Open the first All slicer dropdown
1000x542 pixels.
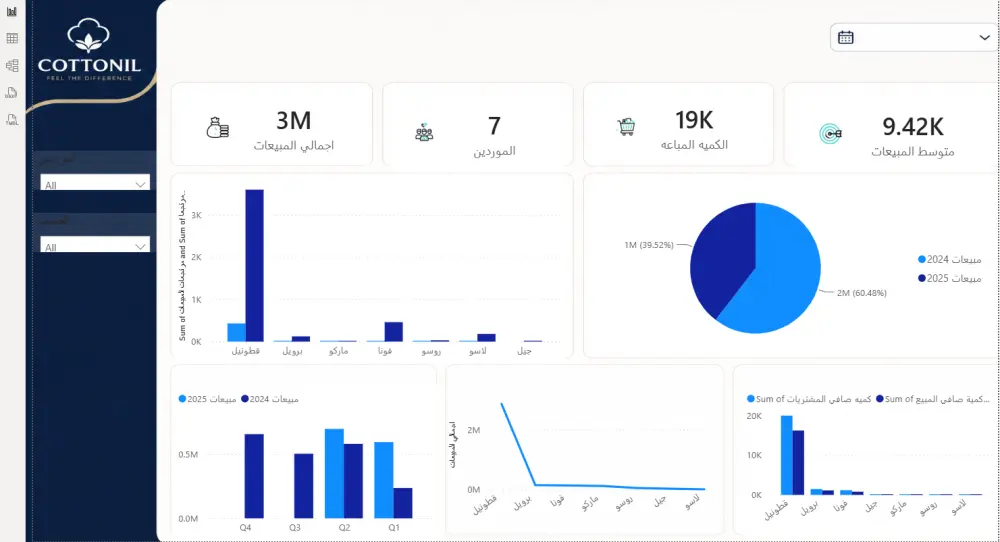(95, 182)
